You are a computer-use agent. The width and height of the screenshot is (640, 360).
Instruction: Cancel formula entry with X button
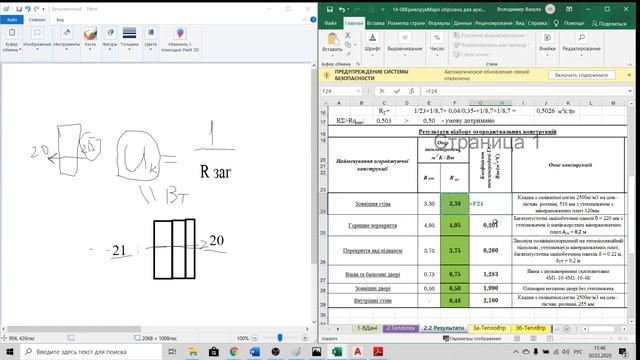click(382, 91)
